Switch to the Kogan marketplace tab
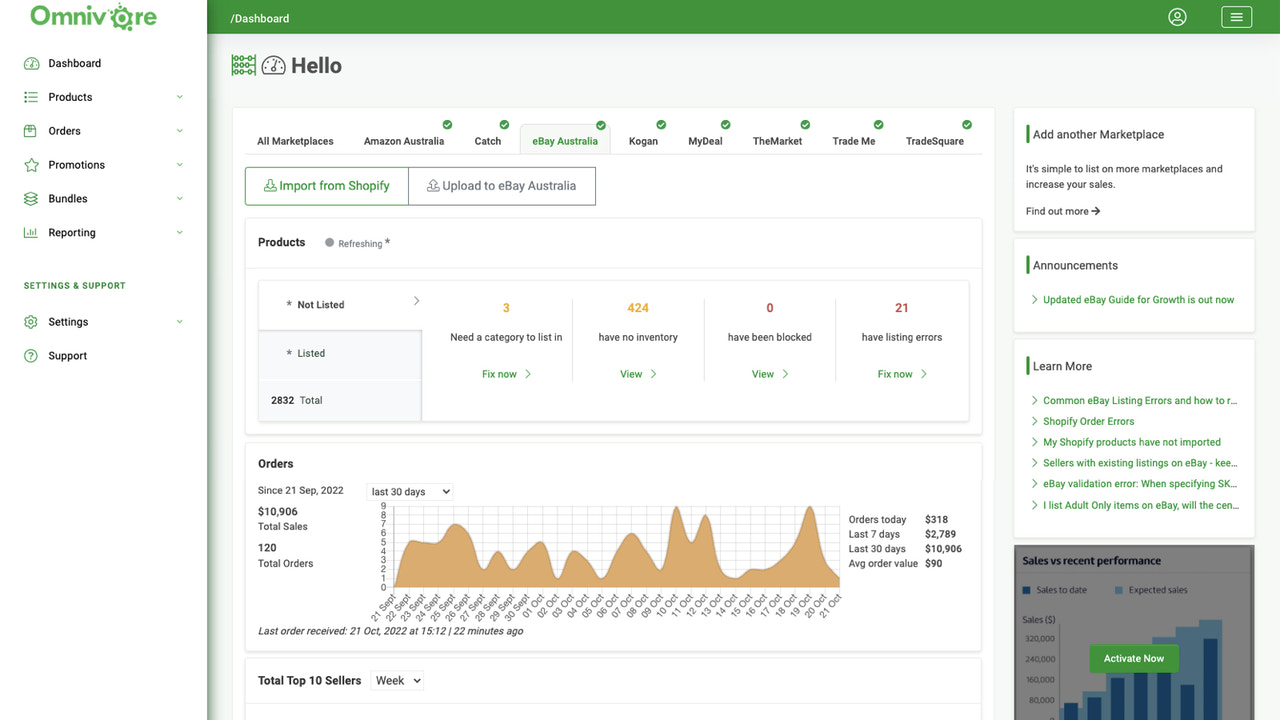The image size is (1280, 720). tap(645, 141)
